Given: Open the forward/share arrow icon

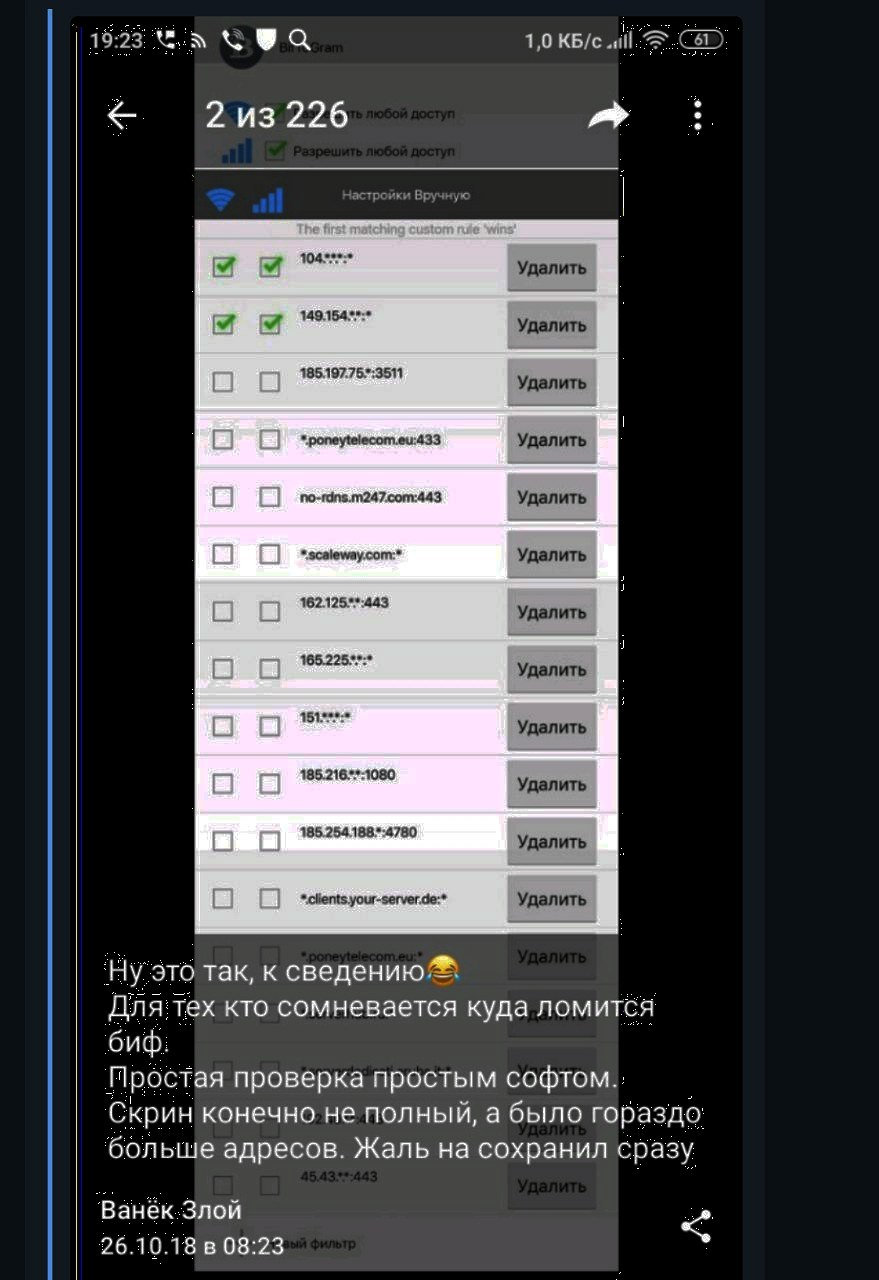Looking at the screenshot, I should (x=608, y=116).
